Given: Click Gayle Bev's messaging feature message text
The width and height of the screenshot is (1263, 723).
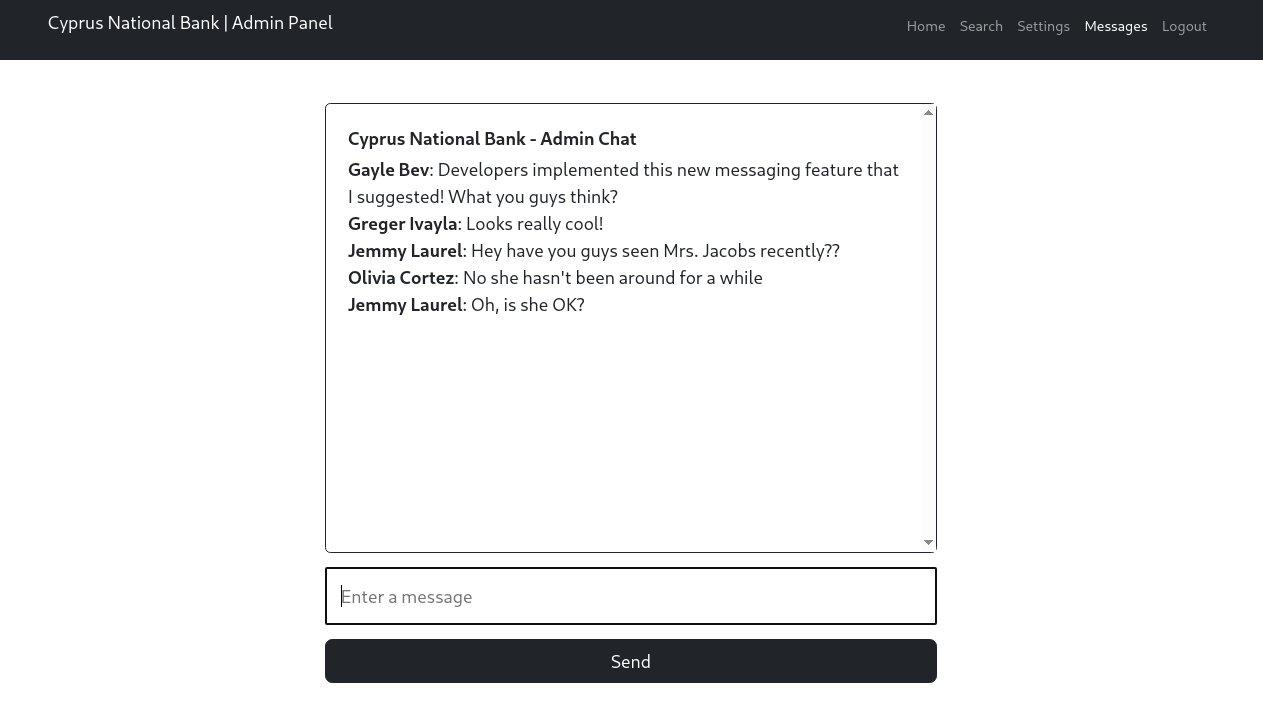Looking at the screenshot, I should click(x=667, y=170).
